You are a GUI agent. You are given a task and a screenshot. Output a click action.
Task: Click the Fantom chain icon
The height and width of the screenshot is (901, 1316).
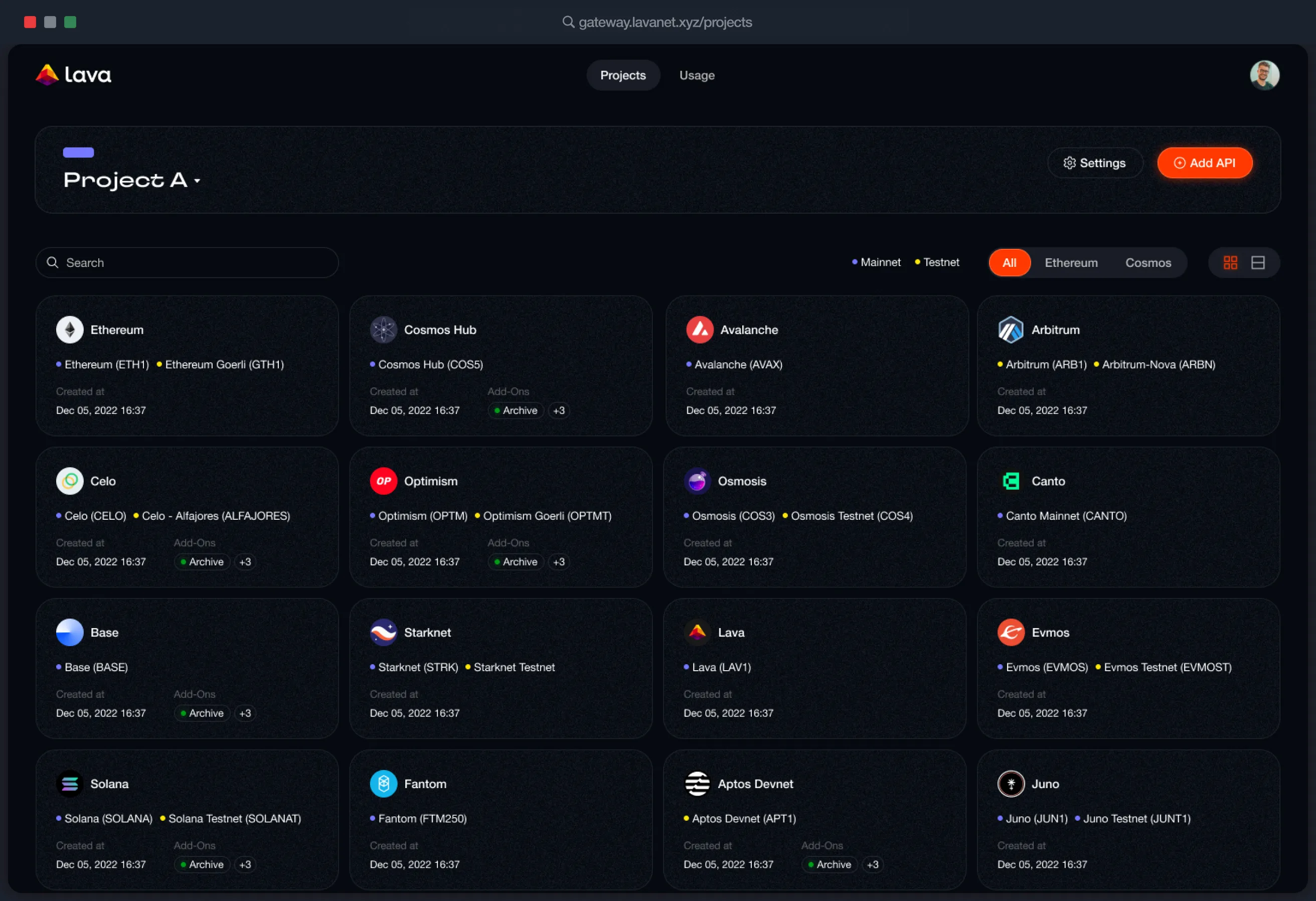click(383, 784)
